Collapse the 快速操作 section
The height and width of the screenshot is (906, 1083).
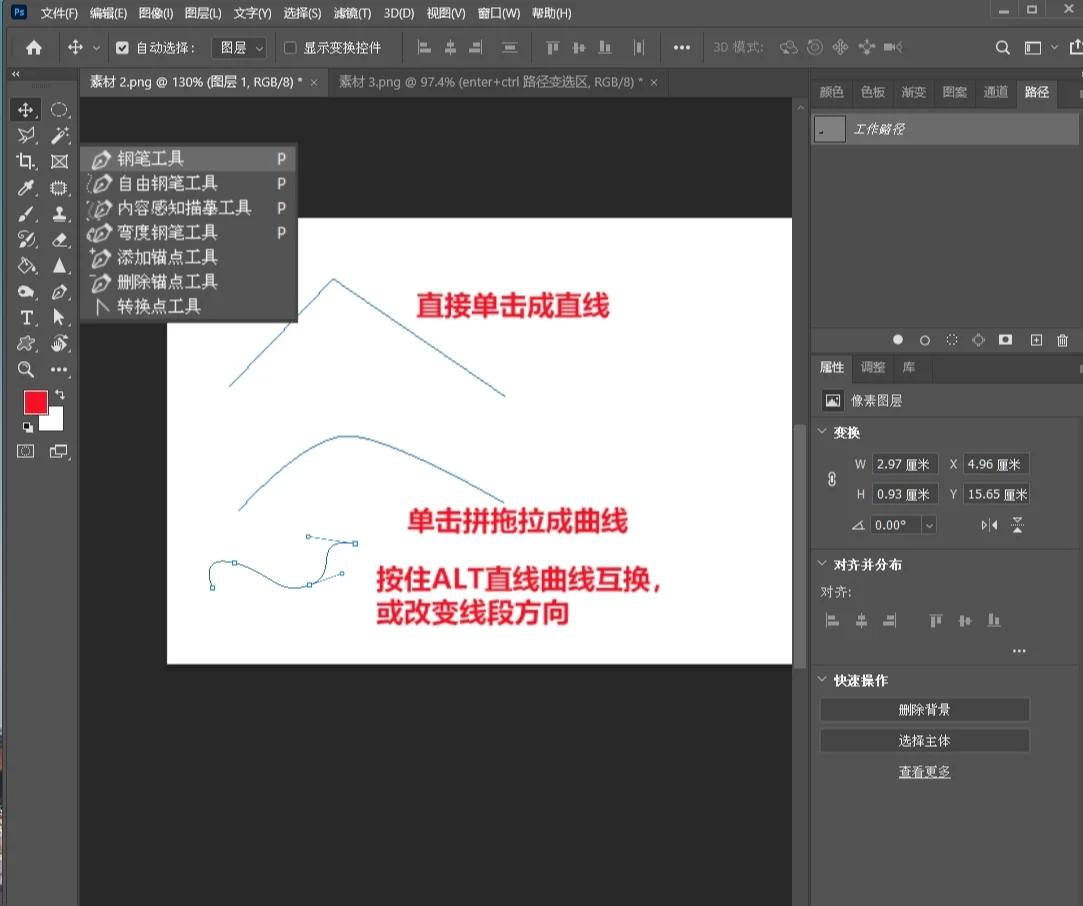(x=822, y=680)
